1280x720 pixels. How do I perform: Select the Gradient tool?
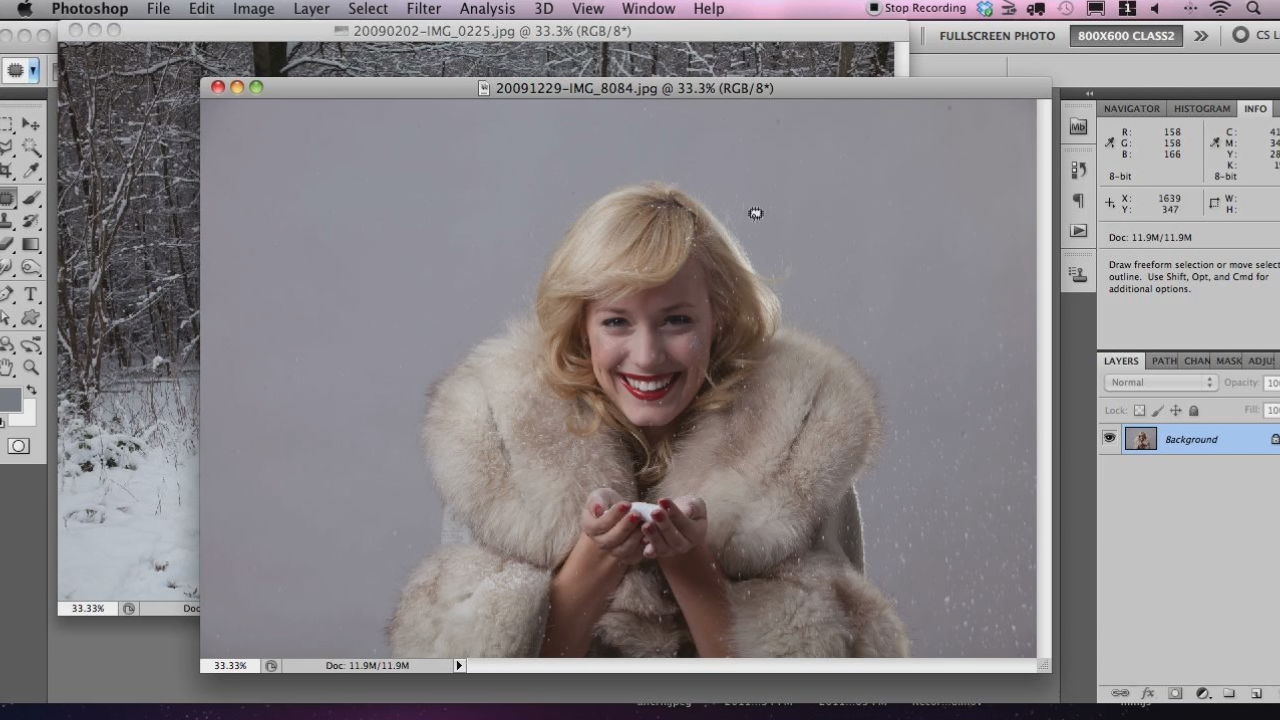32,245
